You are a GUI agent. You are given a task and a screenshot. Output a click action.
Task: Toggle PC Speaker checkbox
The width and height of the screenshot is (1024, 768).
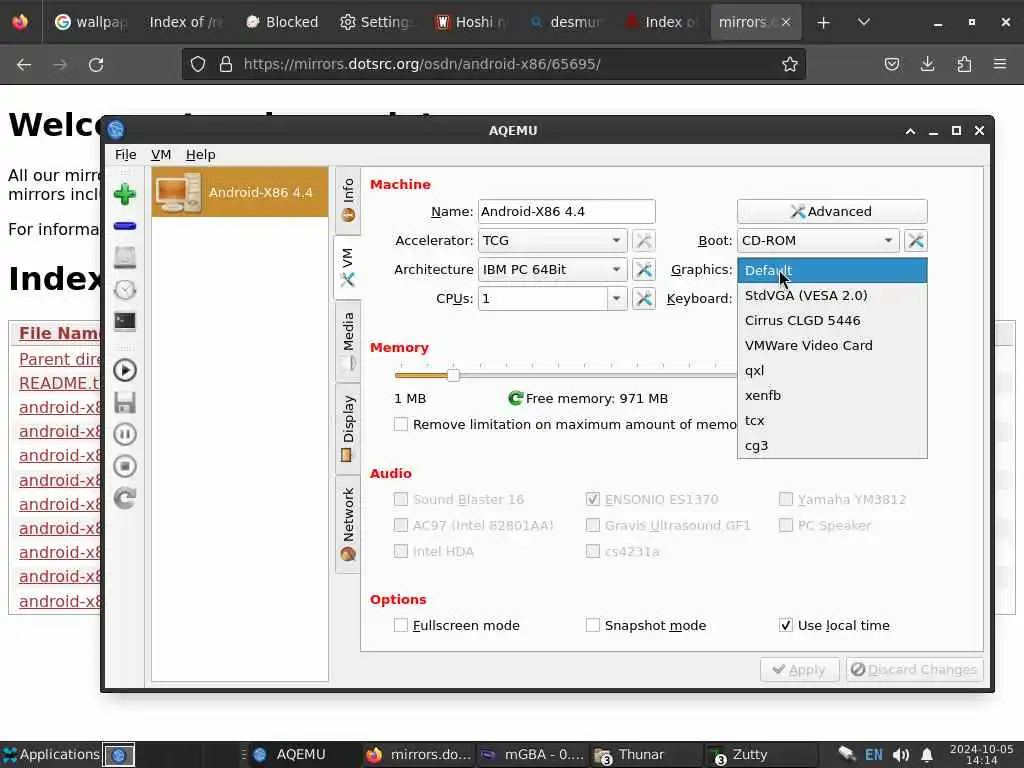coord(786,525)
